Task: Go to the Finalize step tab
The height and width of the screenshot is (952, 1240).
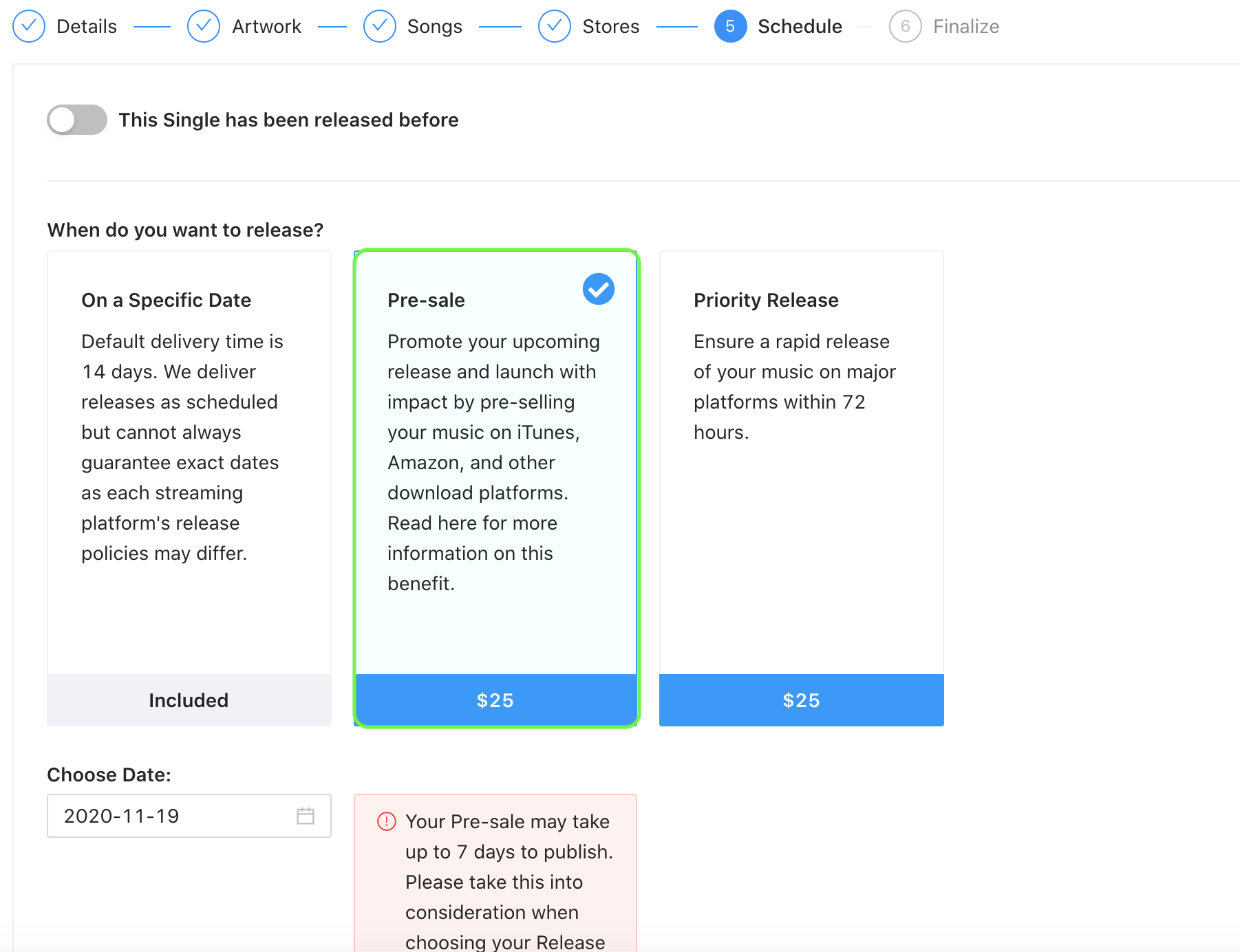Action: click(966, 26)
